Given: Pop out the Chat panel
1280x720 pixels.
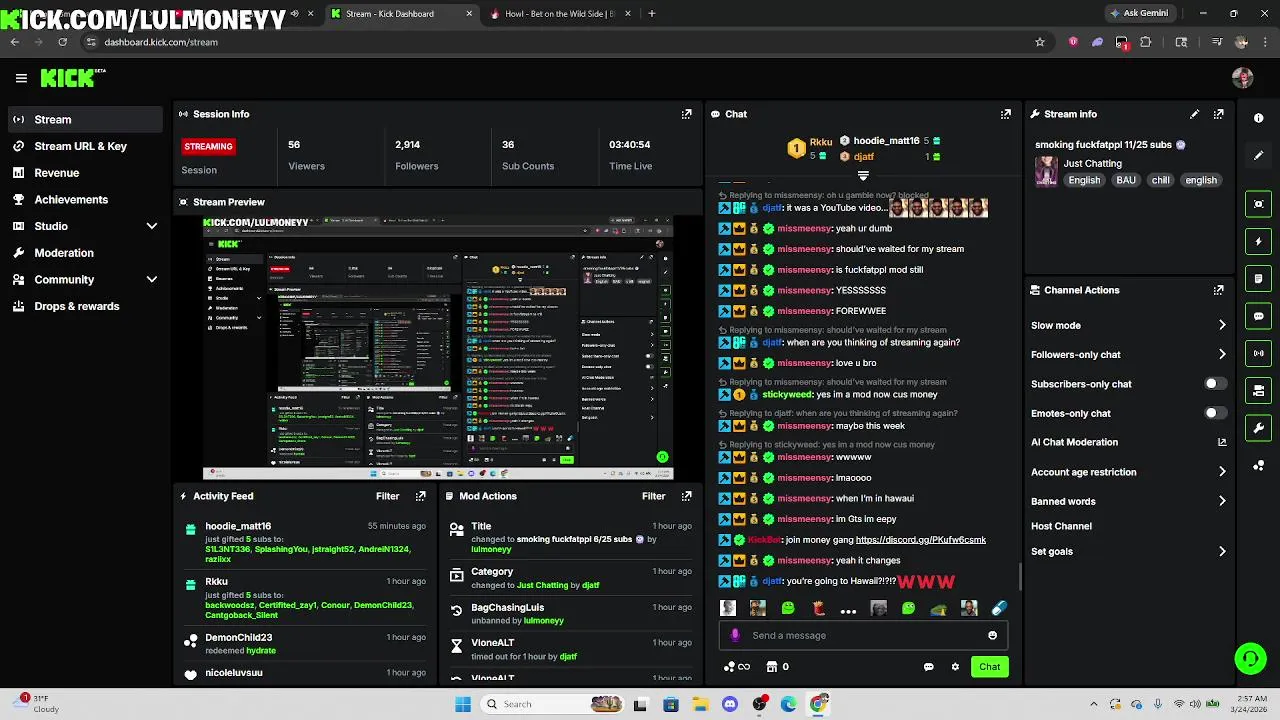Looking at the screenshot, I should [x=1006, y=114].
